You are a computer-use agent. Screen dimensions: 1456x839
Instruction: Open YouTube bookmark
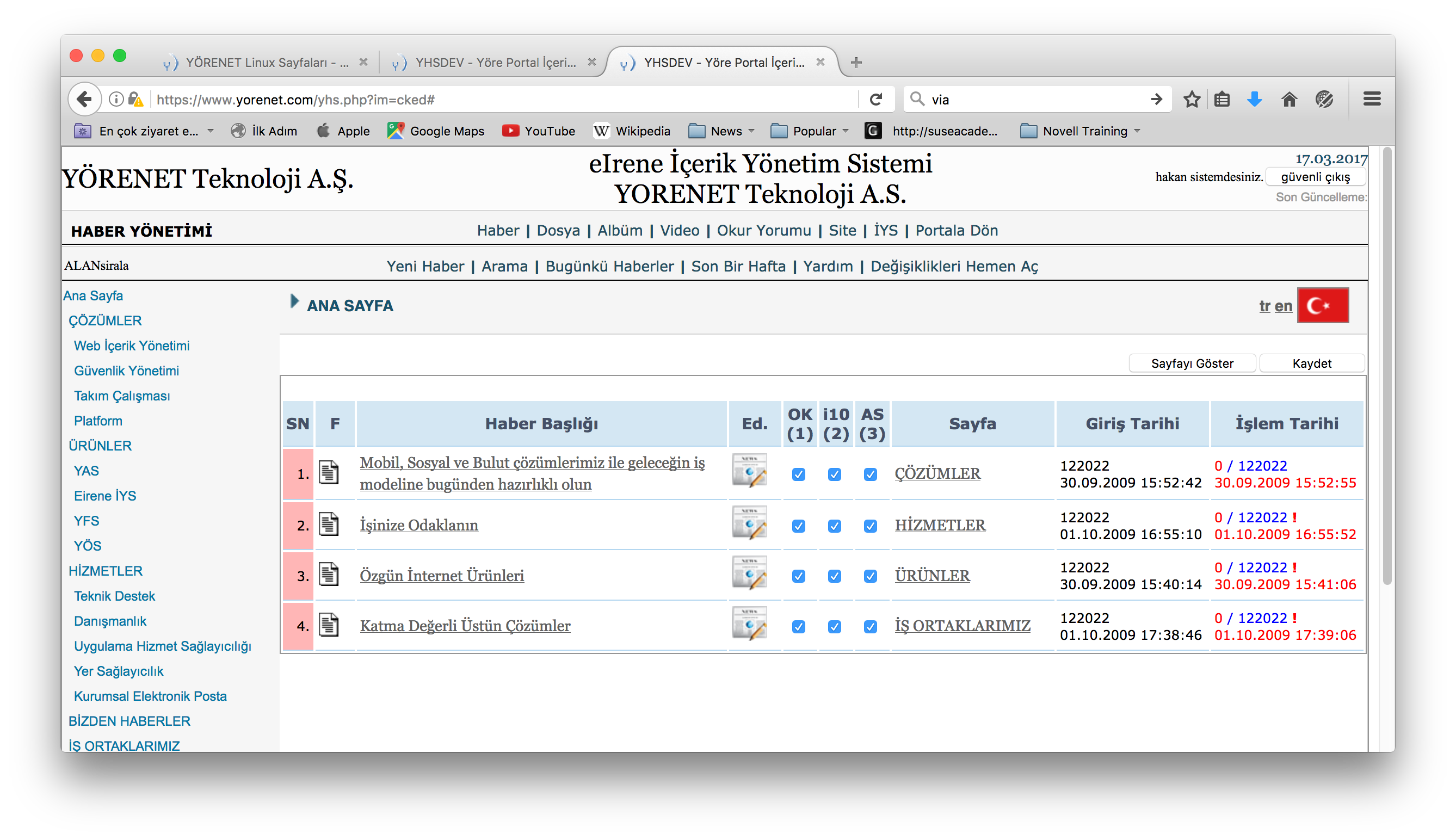[538, 131]
